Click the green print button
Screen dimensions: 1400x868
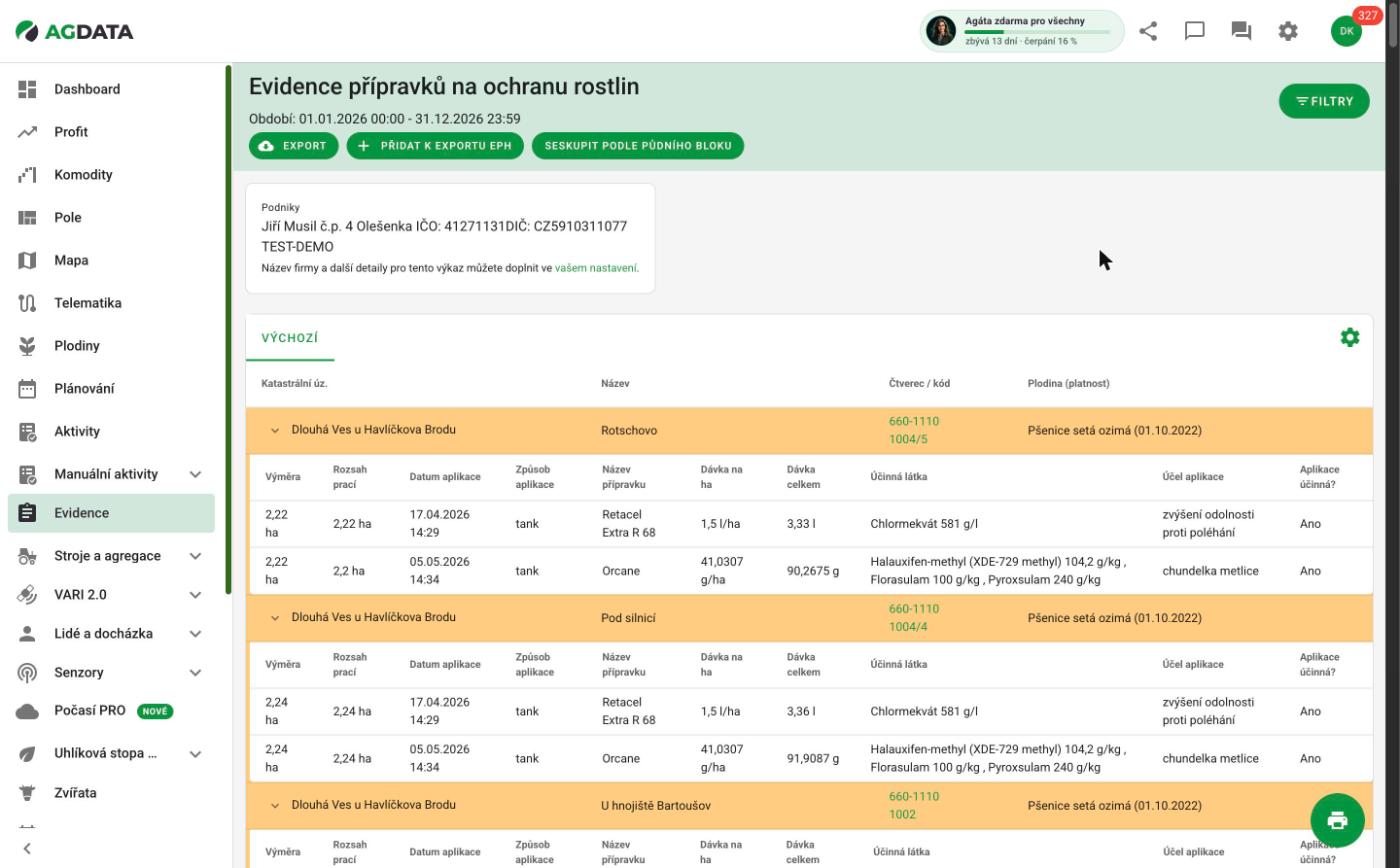(x=1337, y=820)
